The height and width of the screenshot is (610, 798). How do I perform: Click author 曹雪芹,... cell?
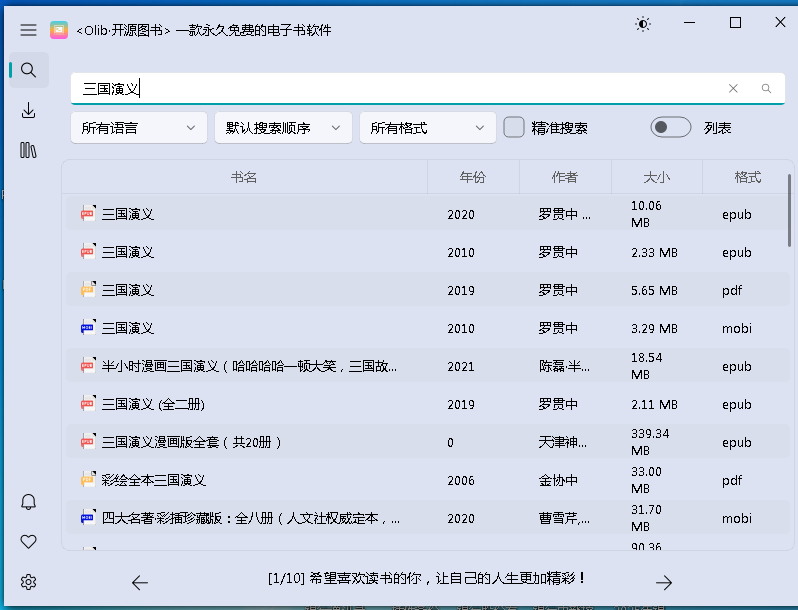tap(564, 518)
